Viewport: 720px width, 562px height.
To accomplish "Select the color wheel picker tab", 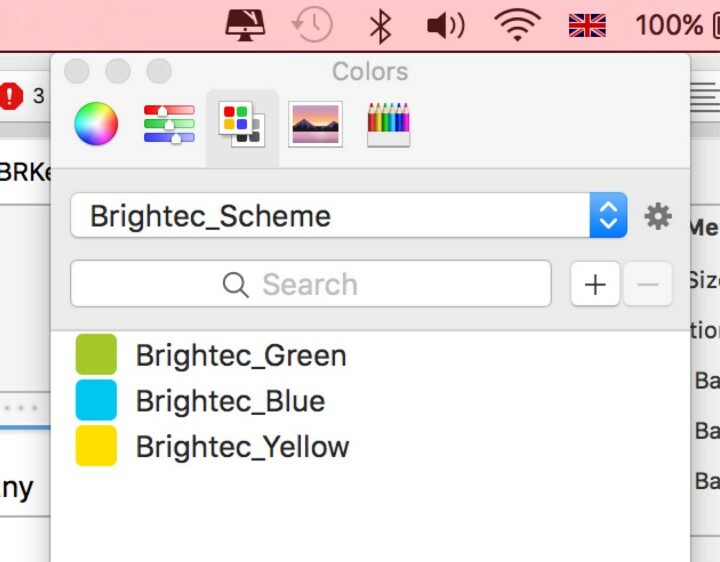I will [96, 124].
